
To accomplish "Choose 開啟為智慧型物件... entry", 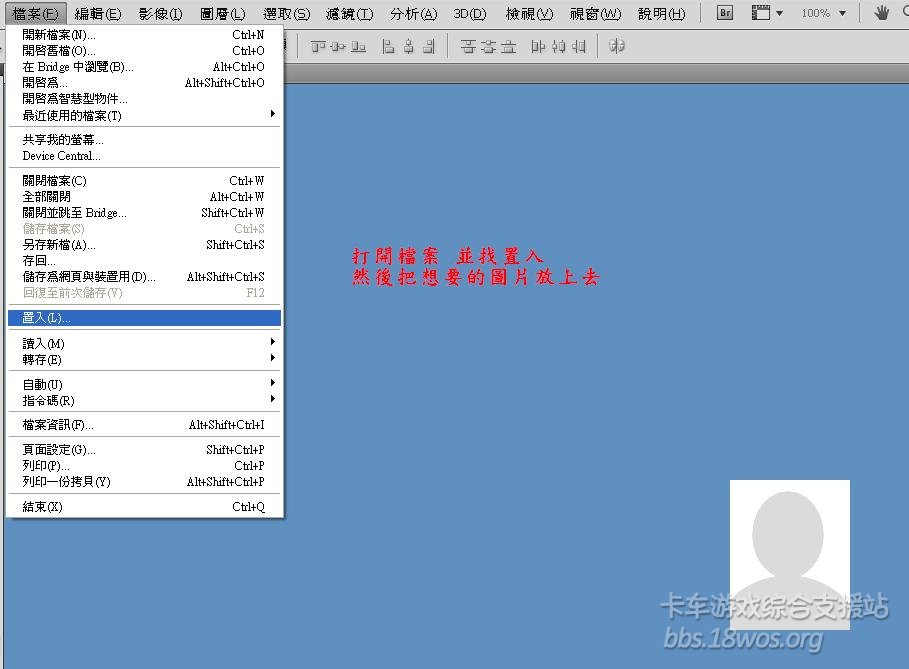I will click(x=144, y=99).
